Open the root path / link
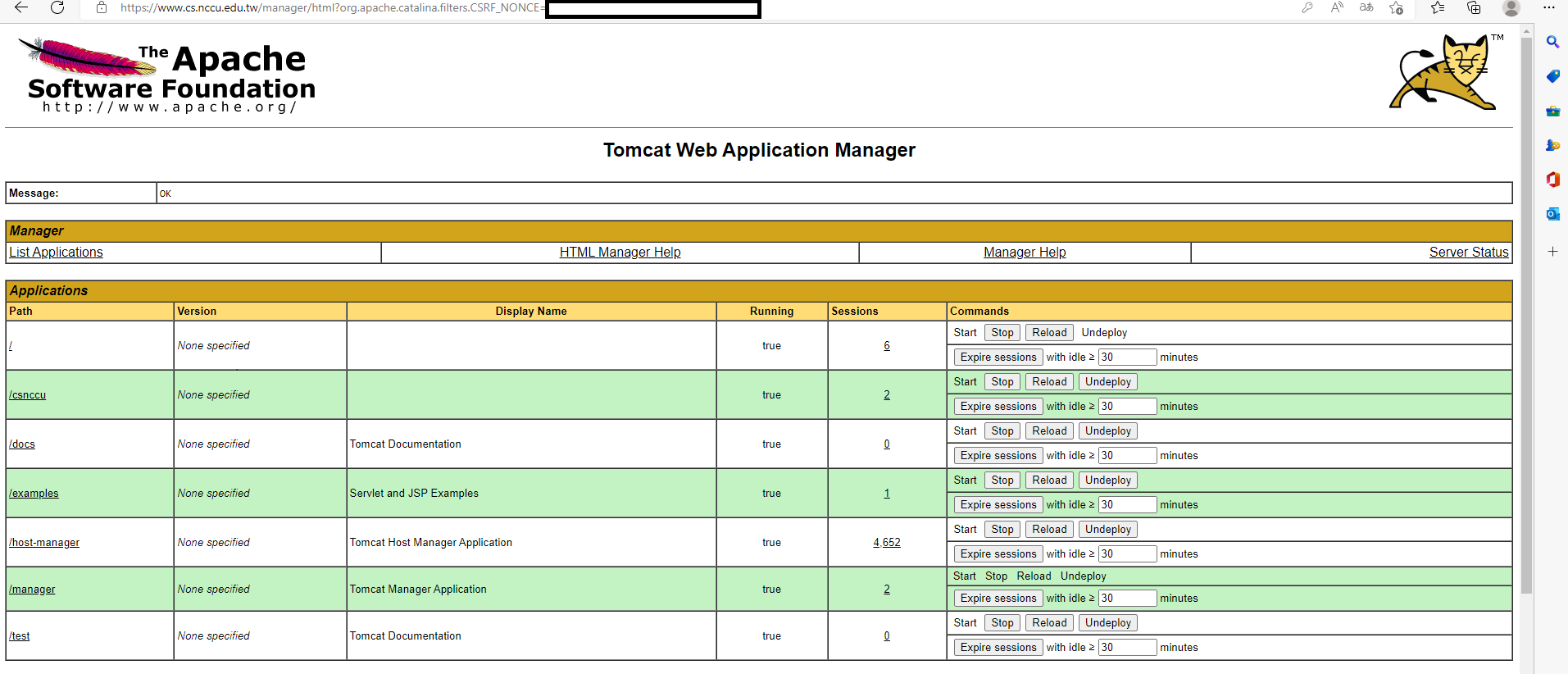This screenshot has width=1568, height=674. [11, 345]
